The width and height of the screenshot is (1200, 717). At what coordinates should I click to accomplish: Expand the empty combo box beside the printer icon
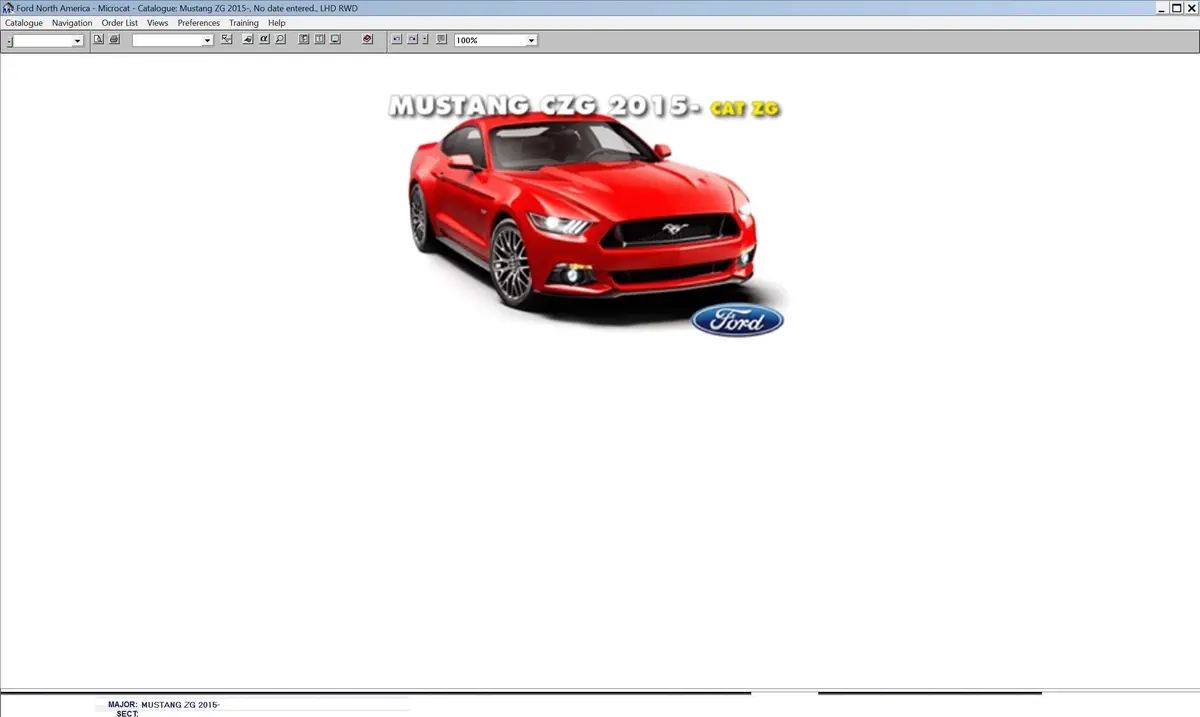pyautogui.click(x=208, y=41)
